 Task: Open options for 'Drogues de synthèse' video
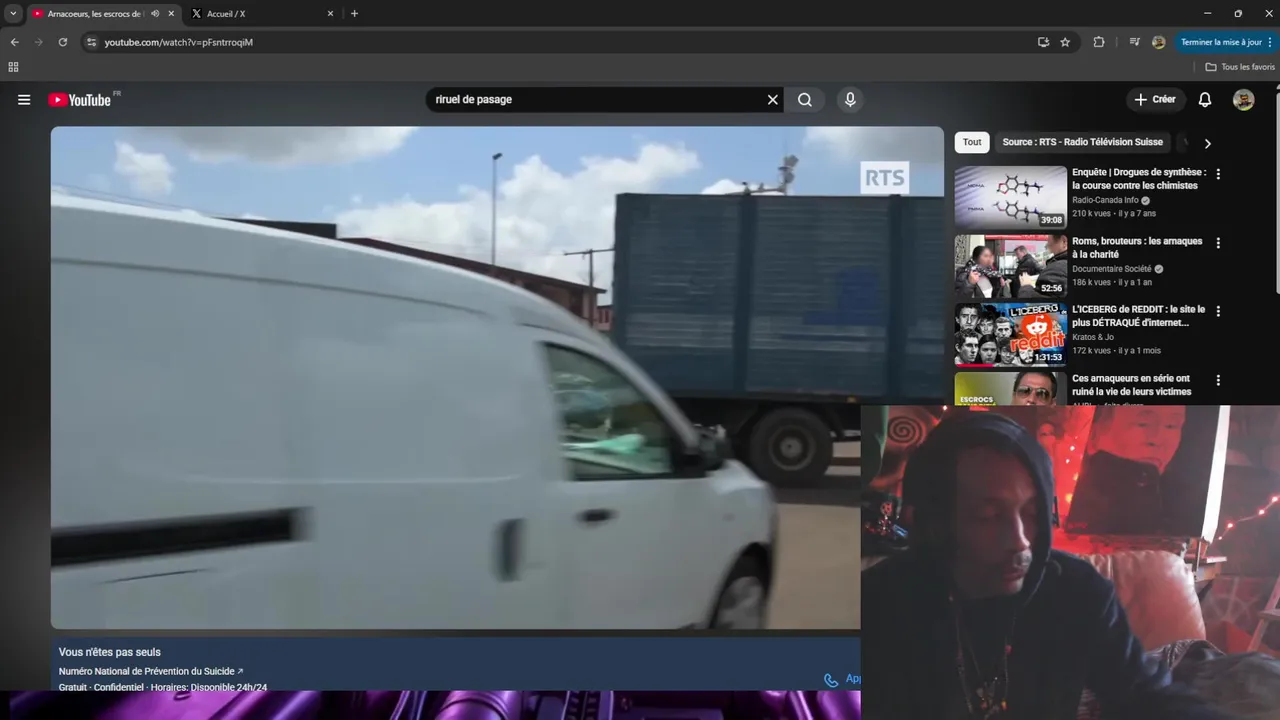click(1218, 174)
